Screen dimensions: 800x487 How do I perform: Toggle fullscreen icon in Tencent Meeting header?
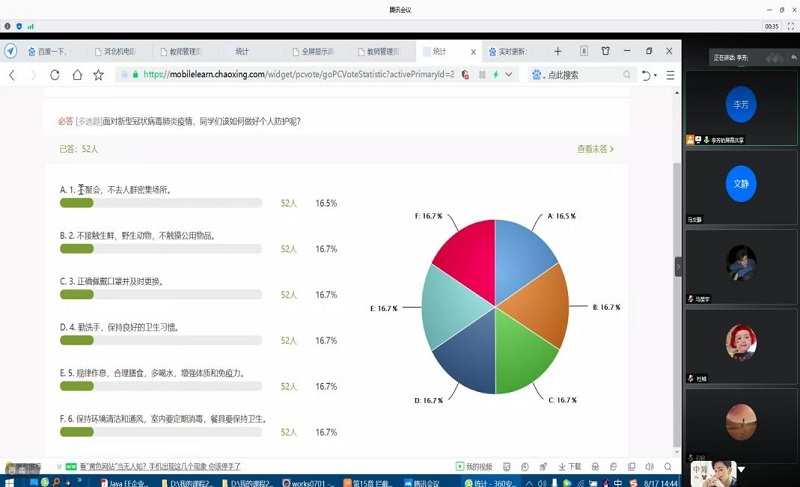click(791, 26)
